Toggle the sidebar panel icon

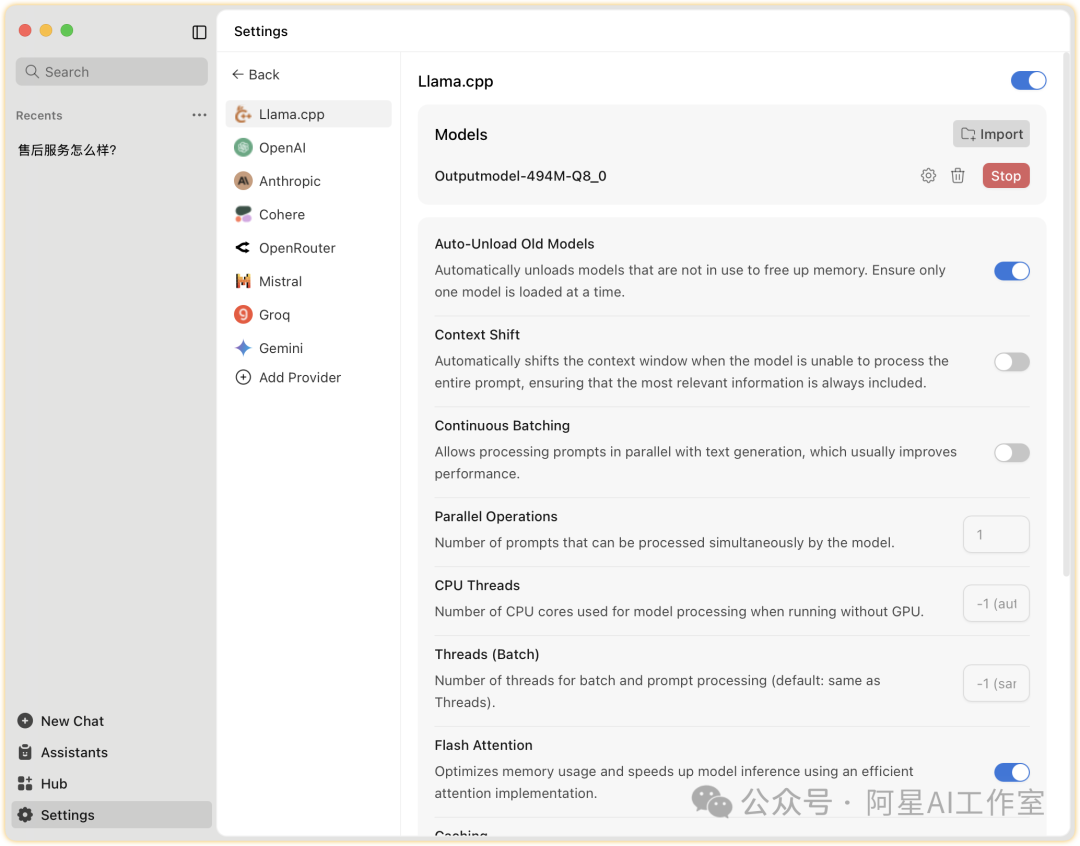(199, 32)
